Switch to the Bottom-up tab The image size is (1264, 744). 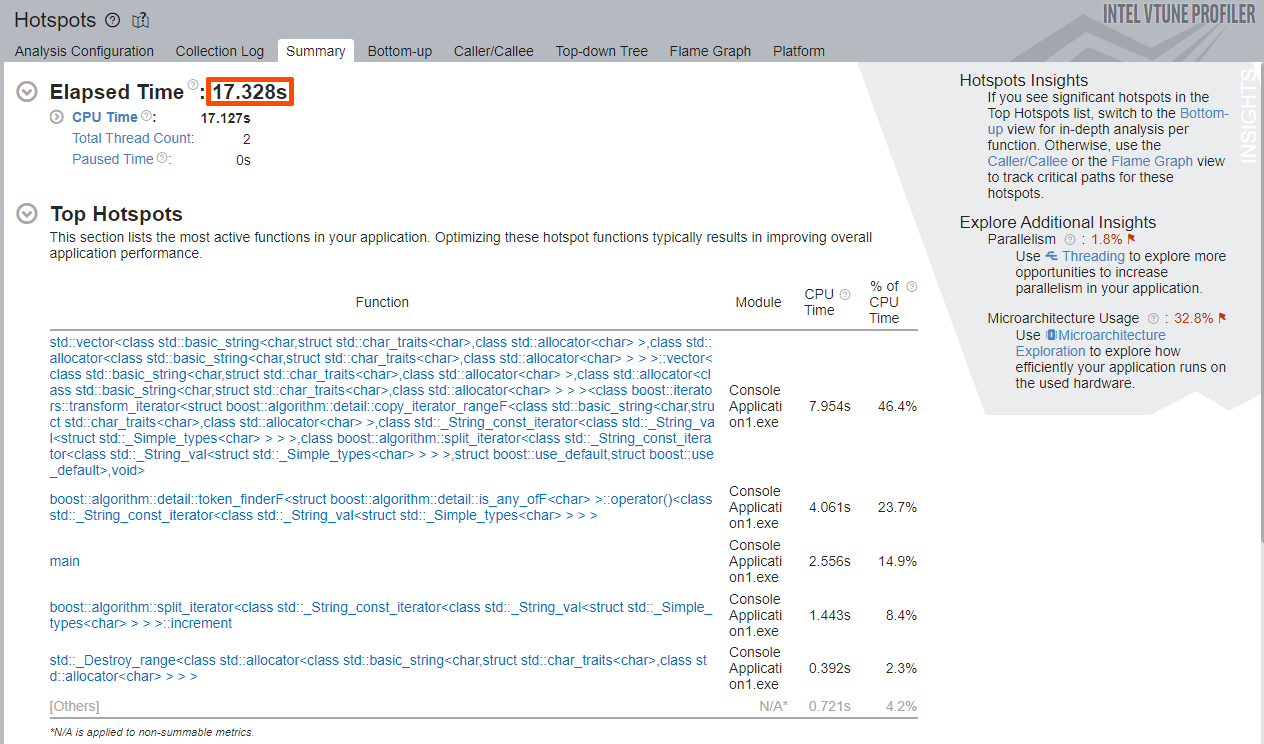(400, 51)
